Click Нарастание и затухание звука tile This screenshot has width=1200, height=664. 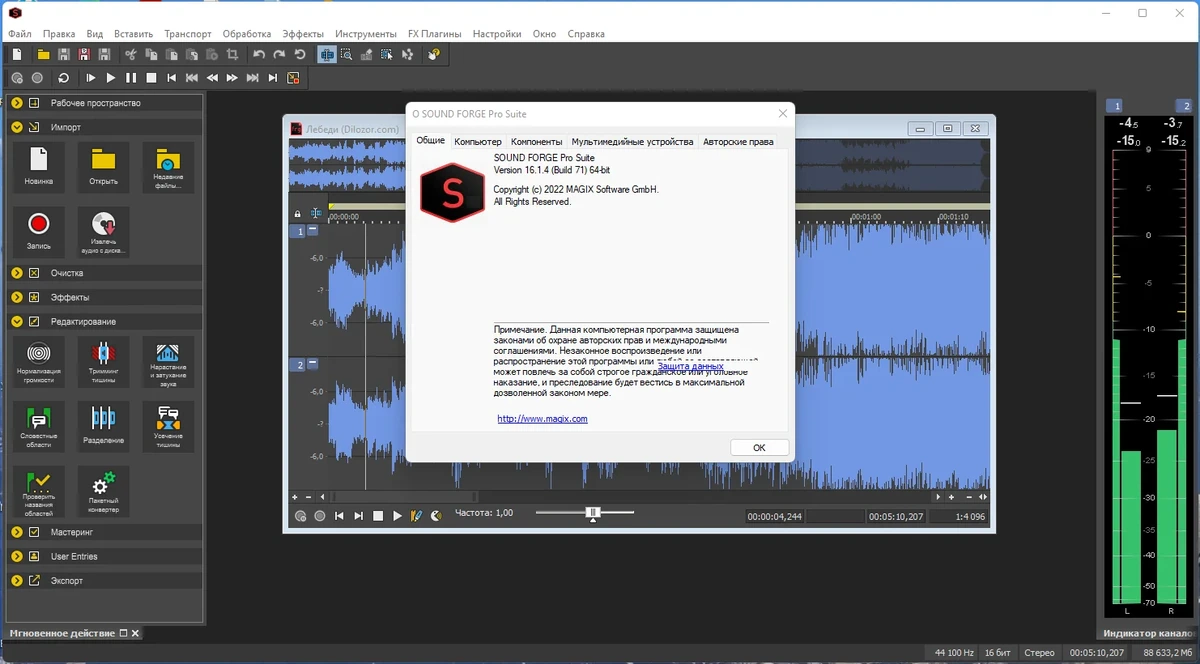(x=168, y=361)
